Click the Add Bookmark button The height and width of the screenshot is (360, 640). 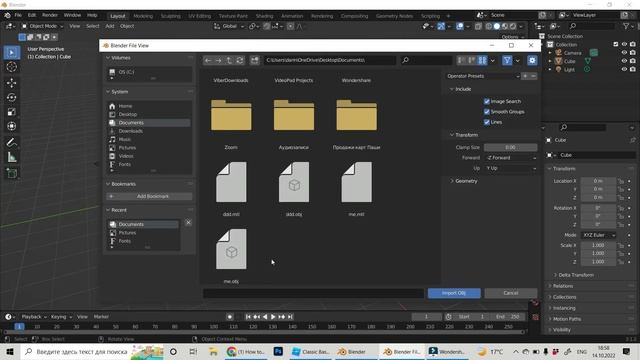point(149,196)
